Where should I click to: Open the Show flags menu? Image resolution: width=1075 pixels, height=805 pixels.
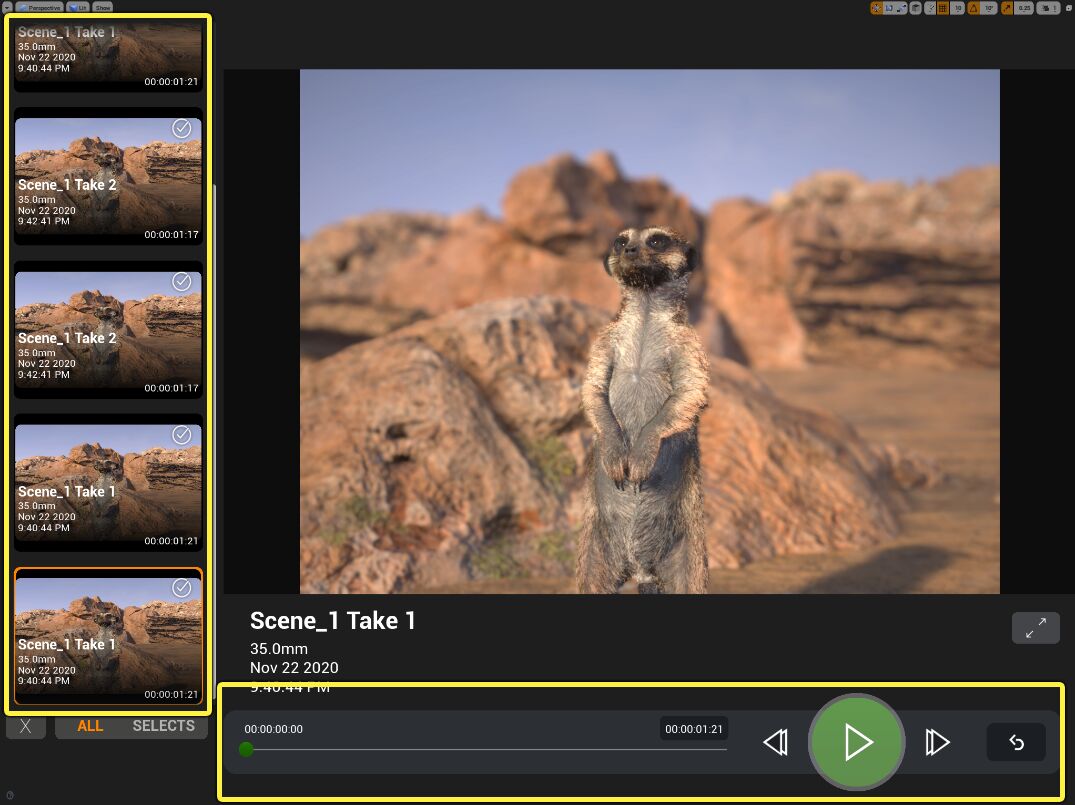click(x=103, y=7)
